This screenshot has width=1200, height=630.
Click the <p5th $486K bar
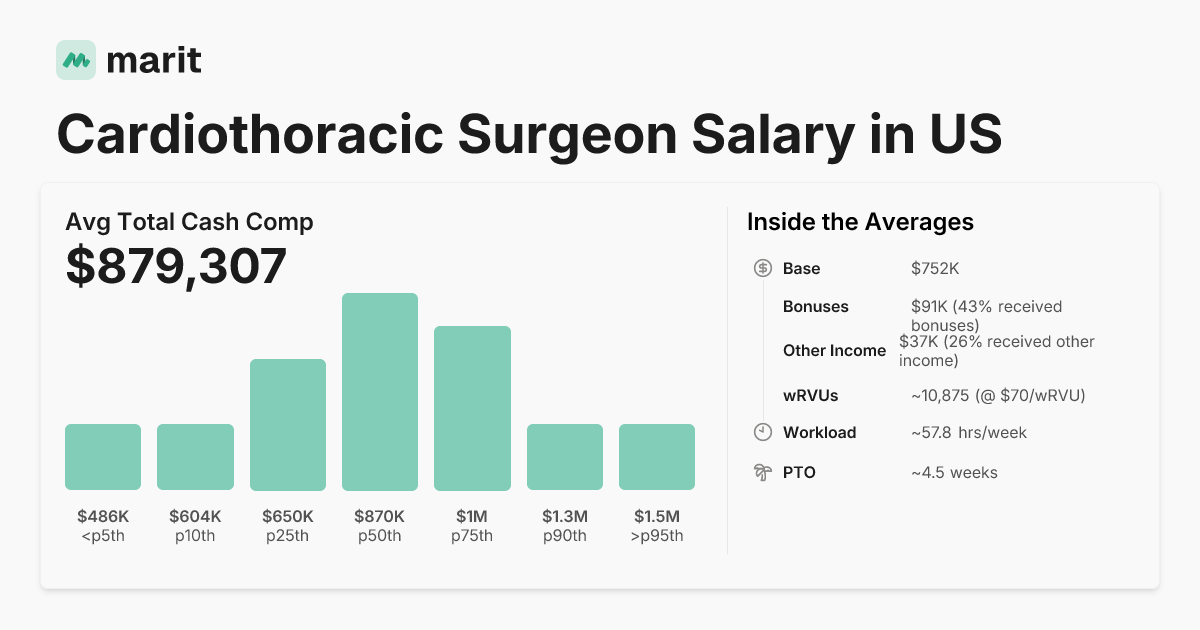(x=103, y=457)
